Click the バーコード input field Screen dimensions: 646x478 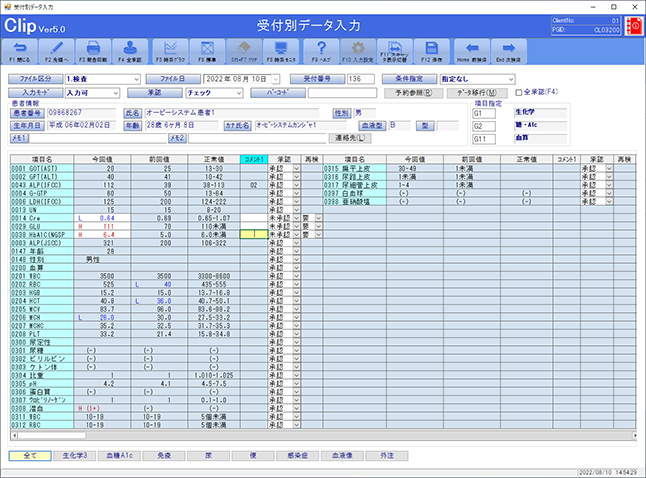[x=342, y=93]
